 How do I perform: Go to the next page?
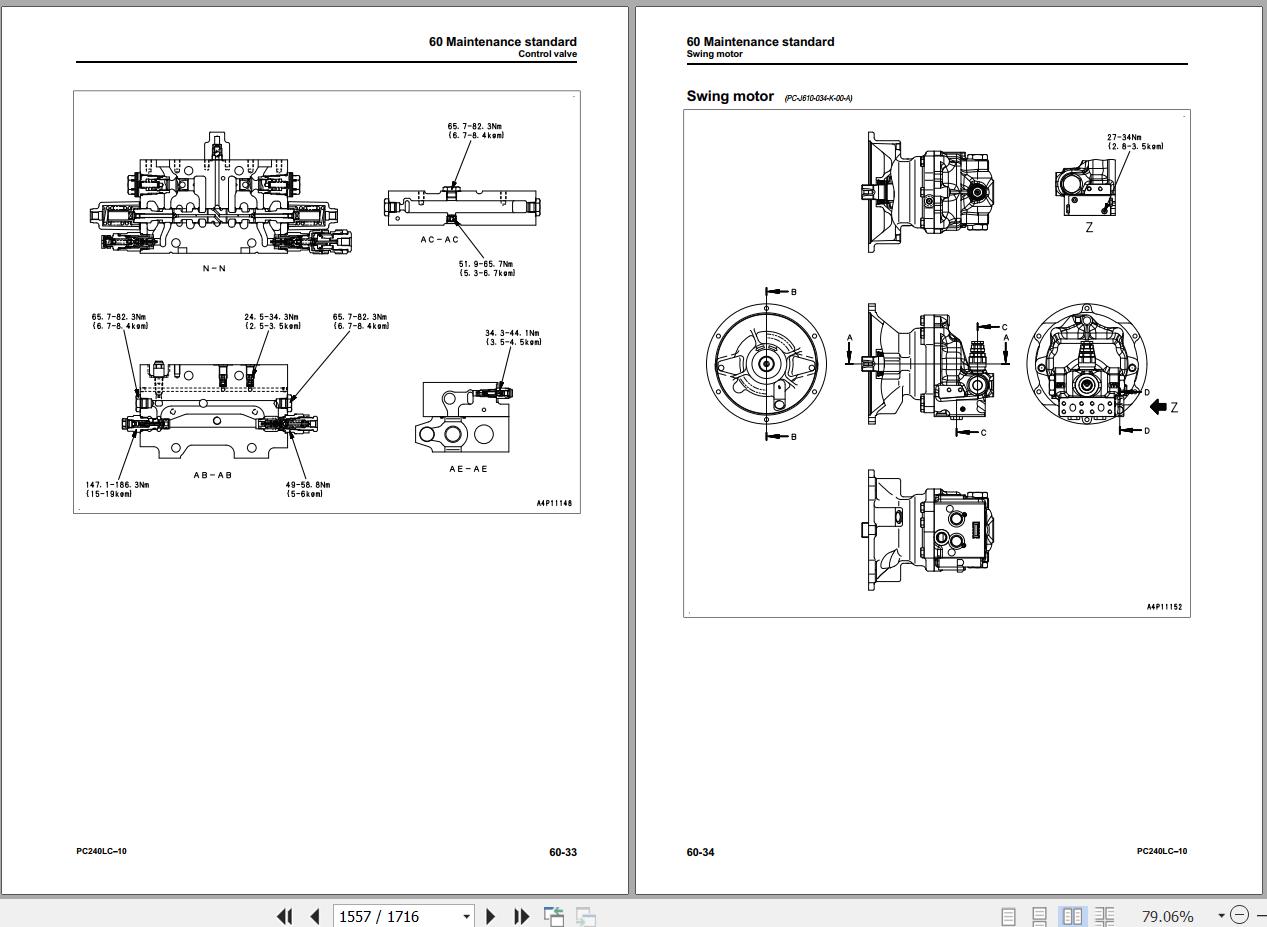click(490, 916)
